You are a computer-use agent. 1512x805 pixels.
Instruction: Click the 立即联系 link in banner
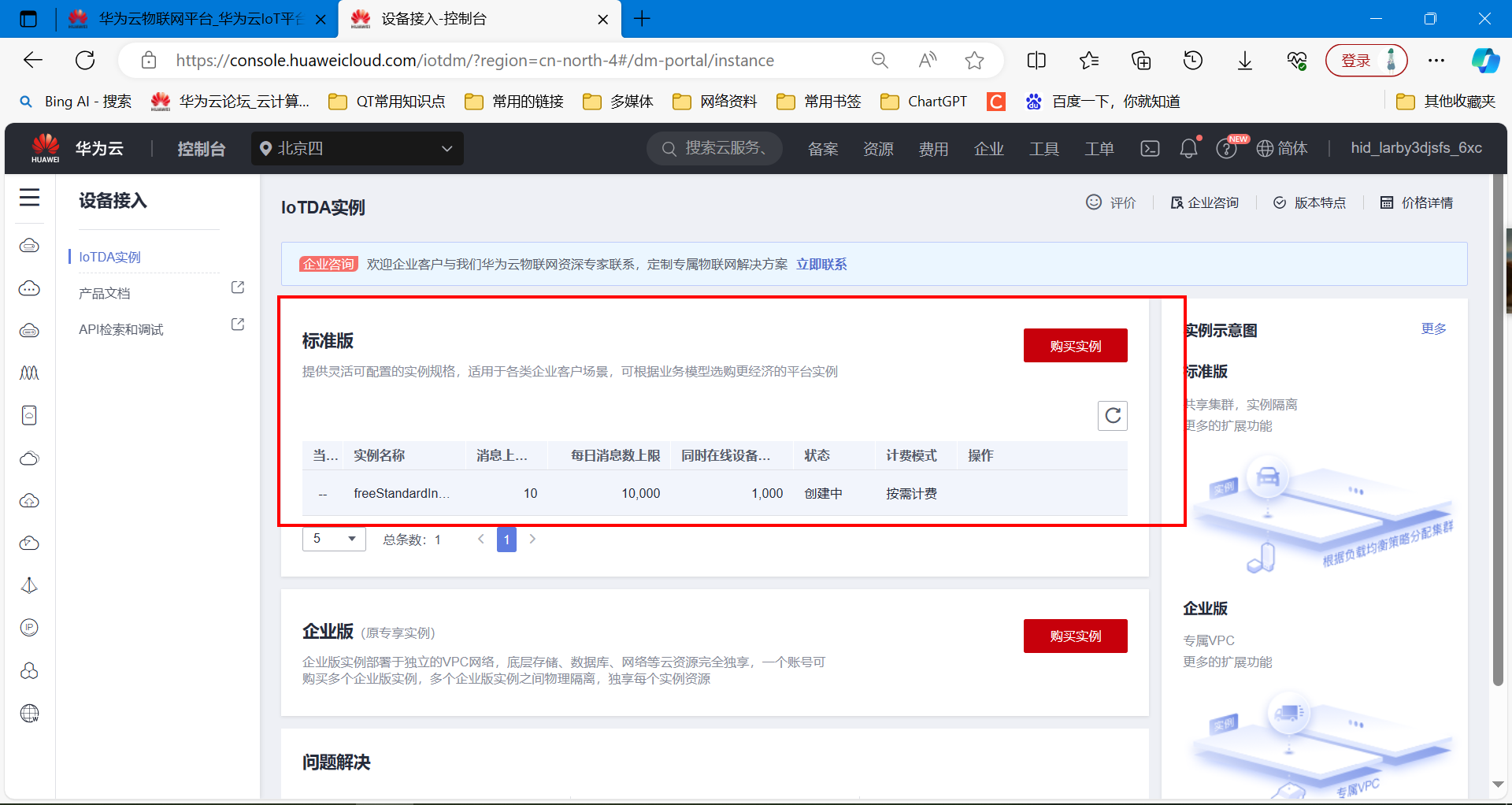(x=821, y=264)
